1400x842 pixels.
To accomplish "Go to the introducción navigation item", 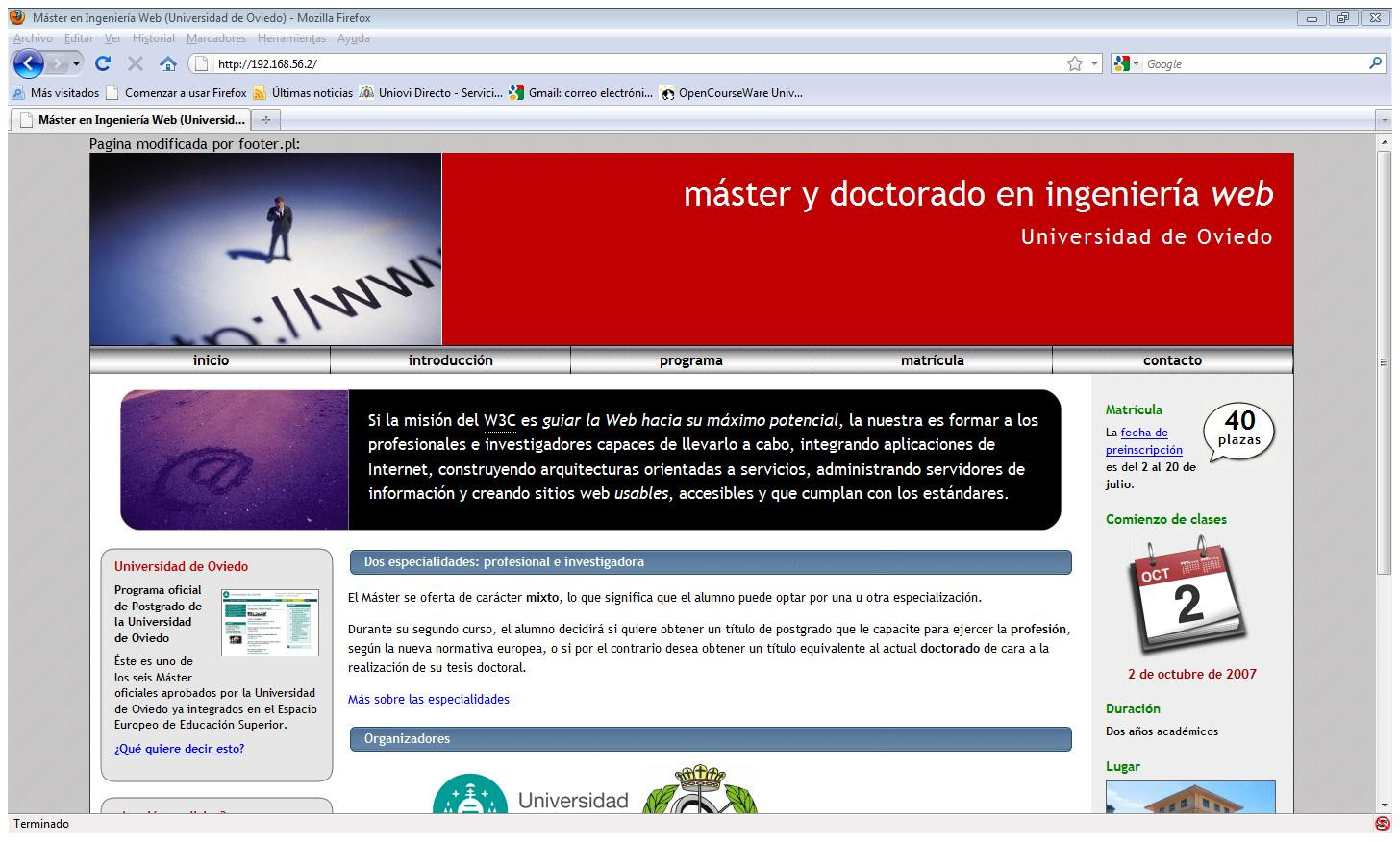I will point(450,360).
